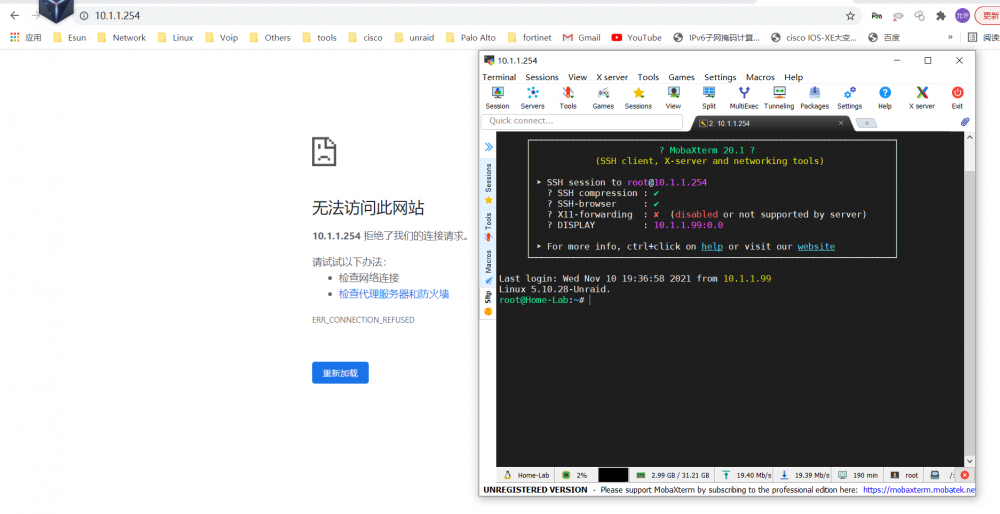Open the Network bookmark folder
The image size is (1000, 514).
tap(122, 38)
